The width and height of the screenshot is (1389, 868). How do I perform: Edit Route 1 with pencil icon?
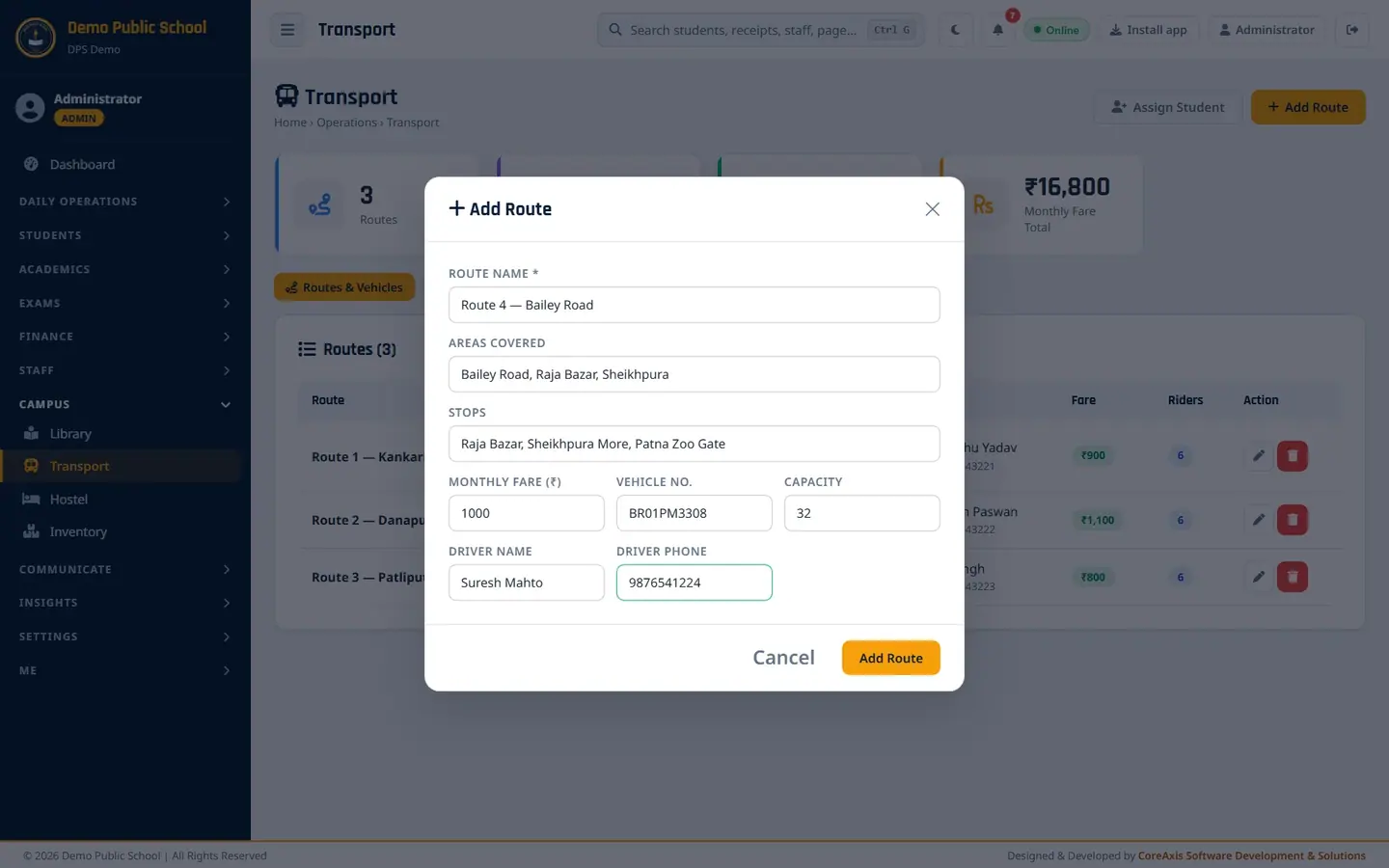click(x=1259, y=455)
